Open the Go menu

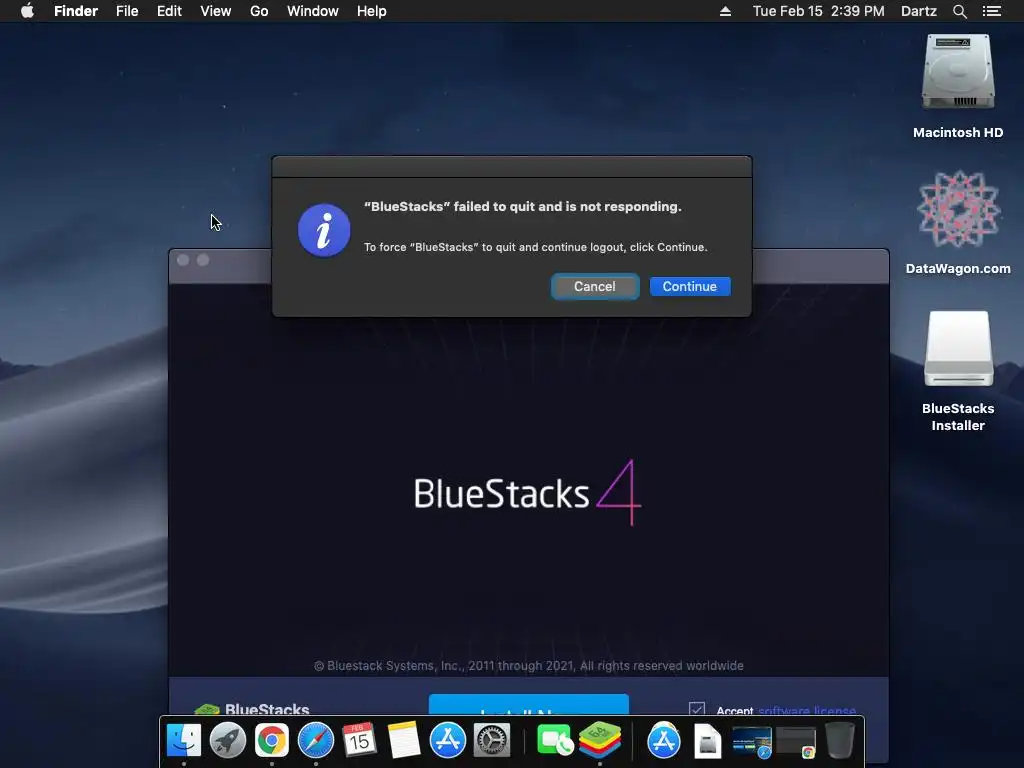pyautogui.click(x=259, y=11)
